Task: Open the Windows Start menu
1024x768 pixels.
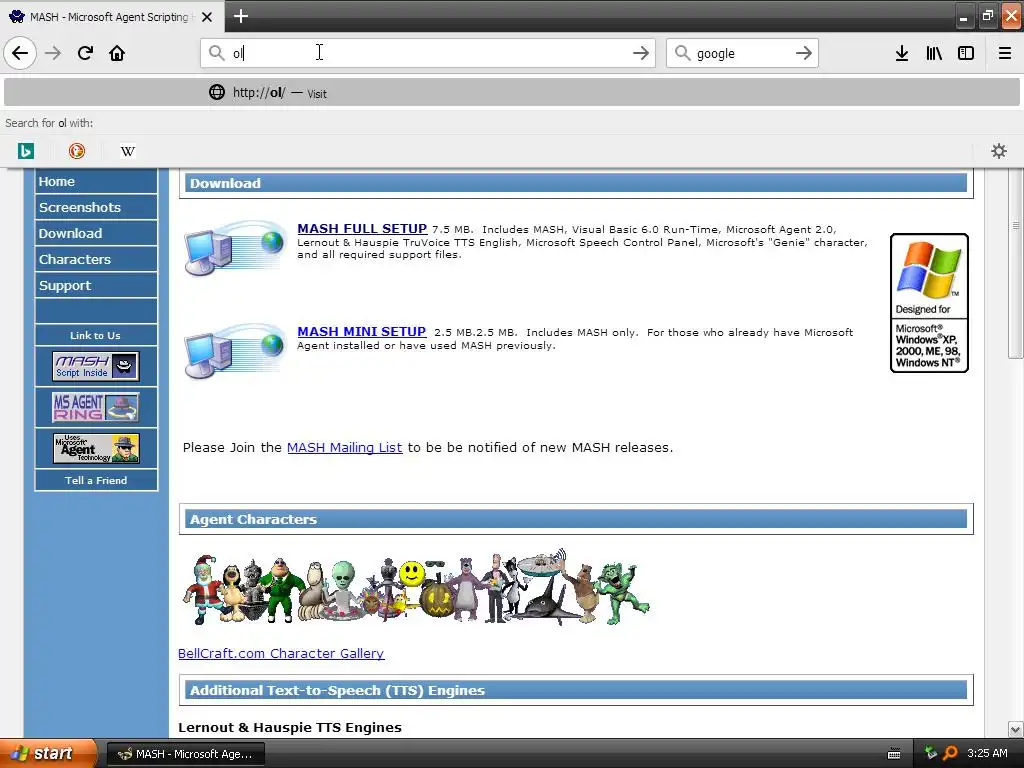Action: coord(48,754)
